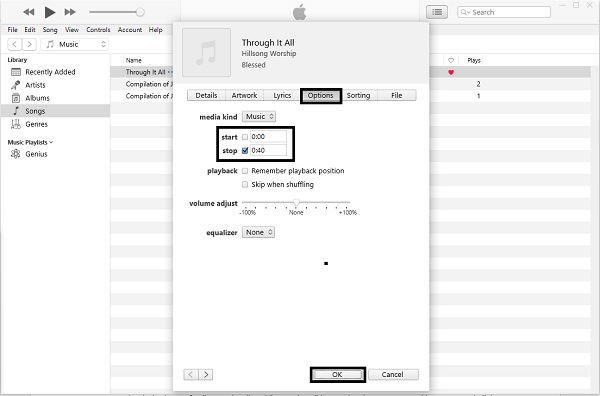This screenshot has width=600, height=396.
Task: Click the start time field showing 0:00
Action: point(268,137)
